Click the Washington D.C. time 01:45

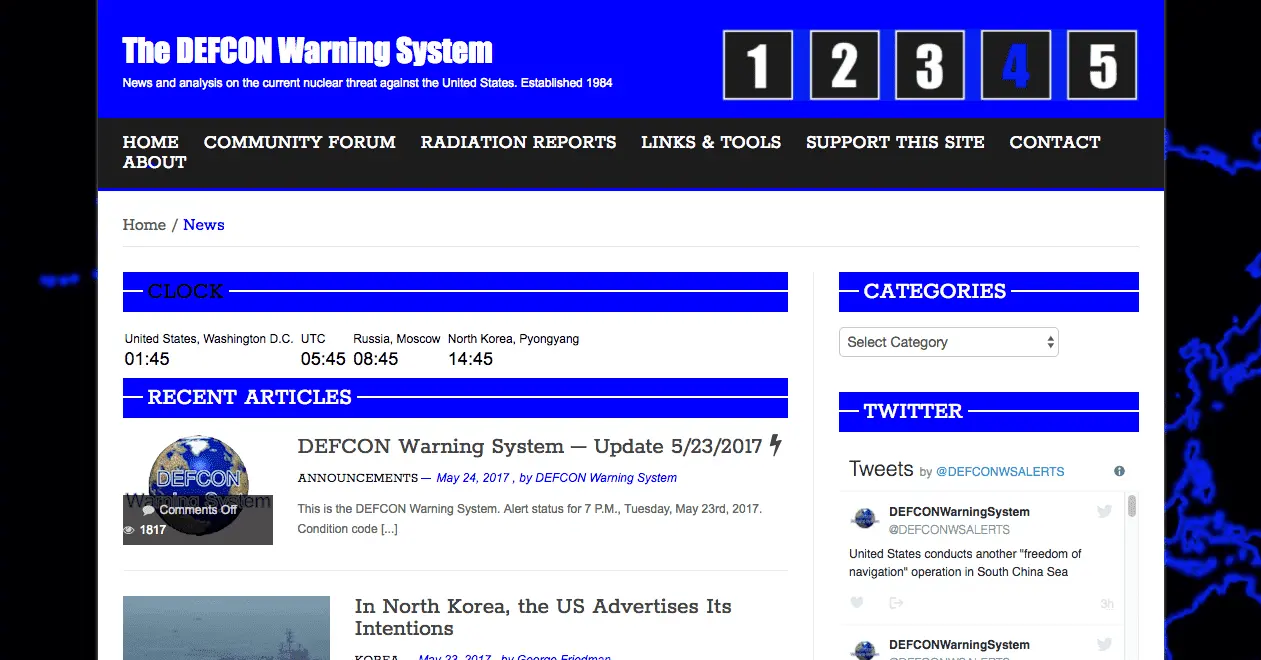pyautogui.click(x=147, y=359)
